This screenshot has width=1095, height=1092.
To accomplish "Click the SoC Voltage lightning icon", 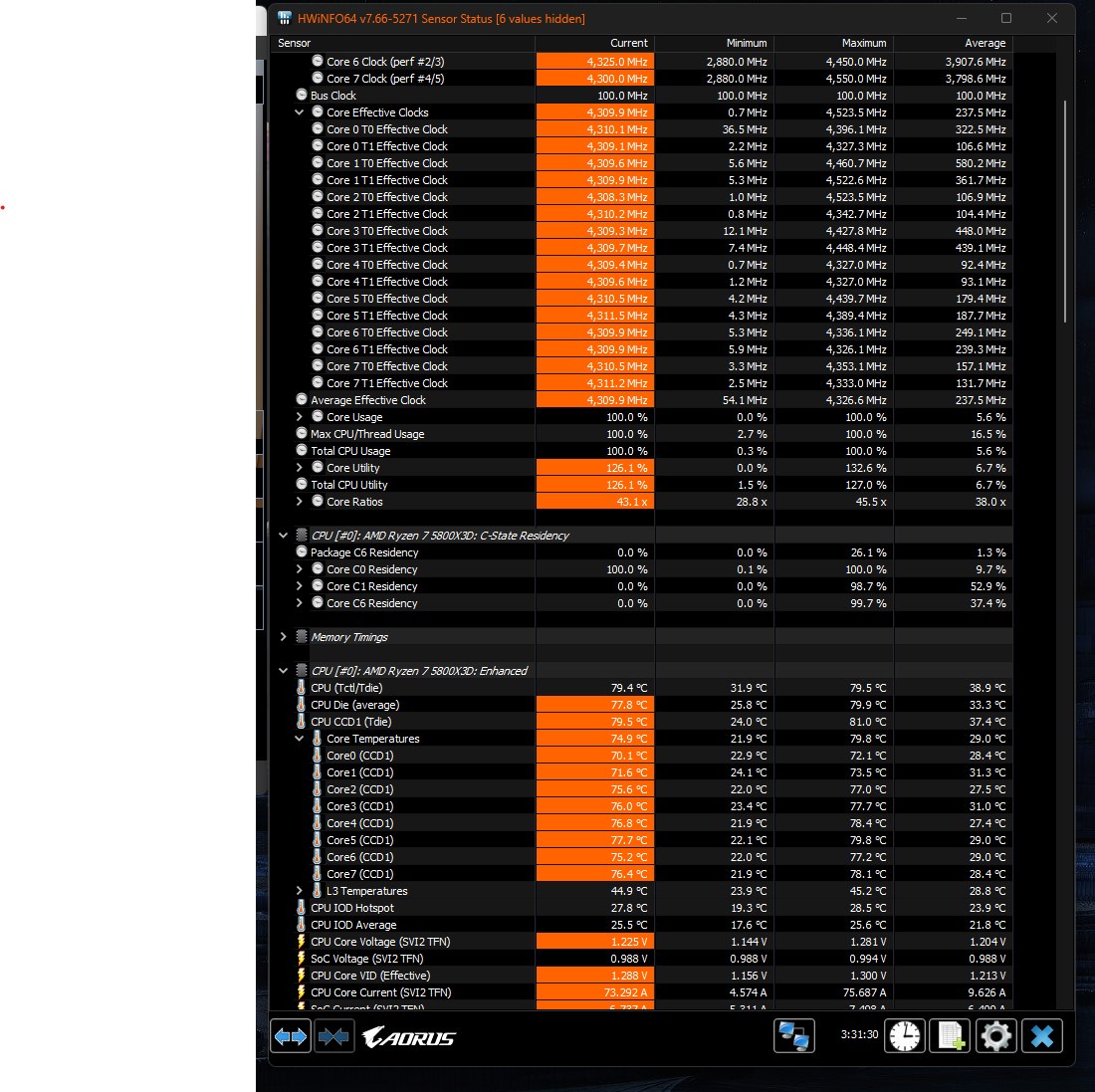I will (302, 958).
